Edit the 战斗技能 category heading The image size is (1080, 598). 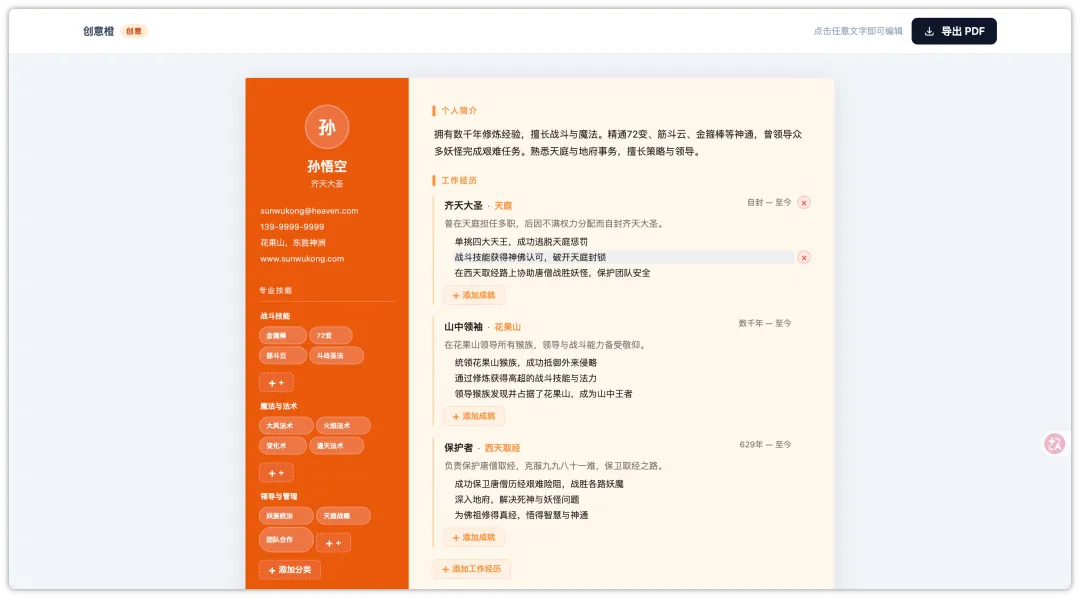pyautogui.click(x=275, y=316)
